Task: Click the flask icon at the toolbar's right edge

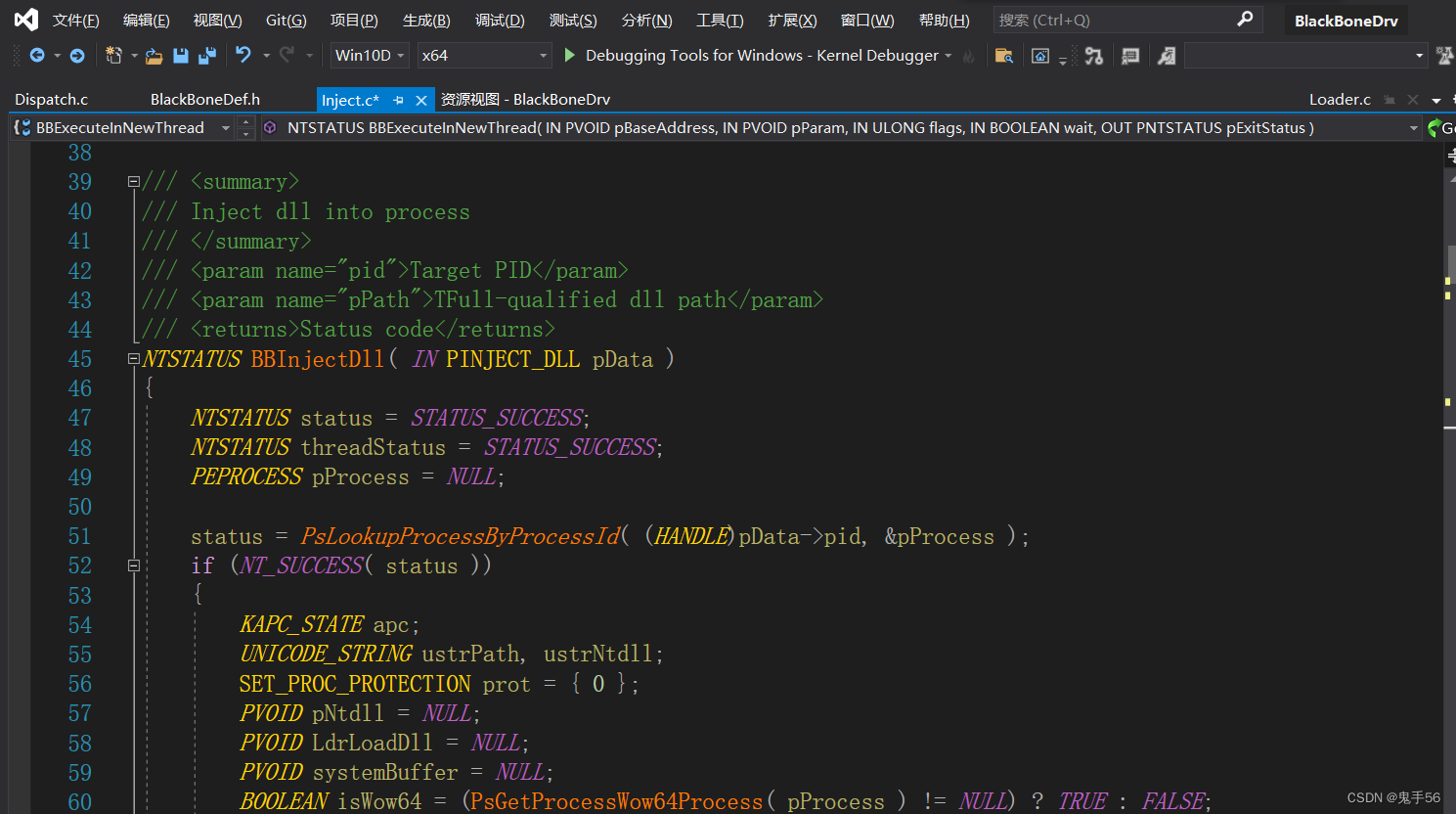Action: pyautogui.click(x=1445, y=56)
